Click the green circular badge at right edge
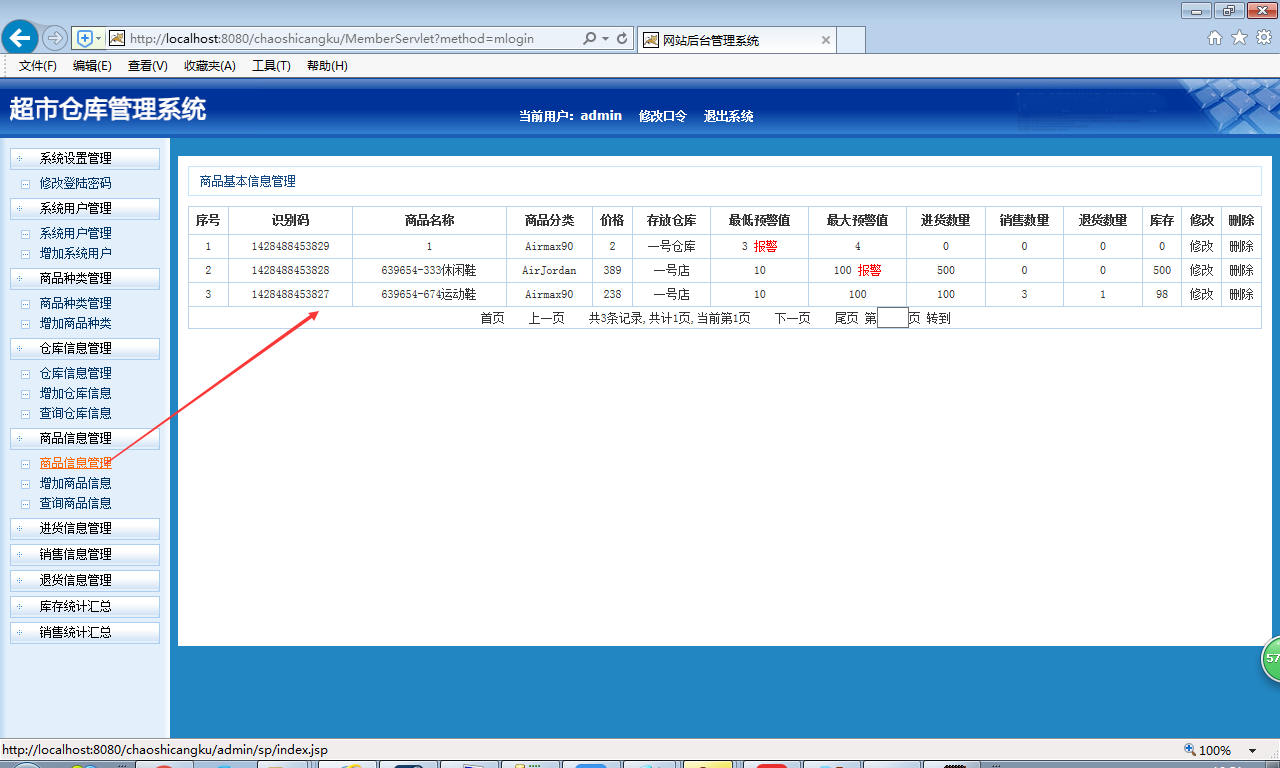This screenshot has width=1280, height=768. pyautogui.click(x=1271, y=659)
